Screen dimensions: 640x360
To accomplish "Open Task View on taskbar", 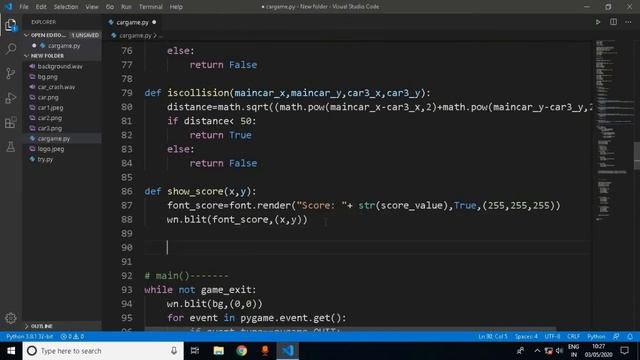I will coord(195,351).
